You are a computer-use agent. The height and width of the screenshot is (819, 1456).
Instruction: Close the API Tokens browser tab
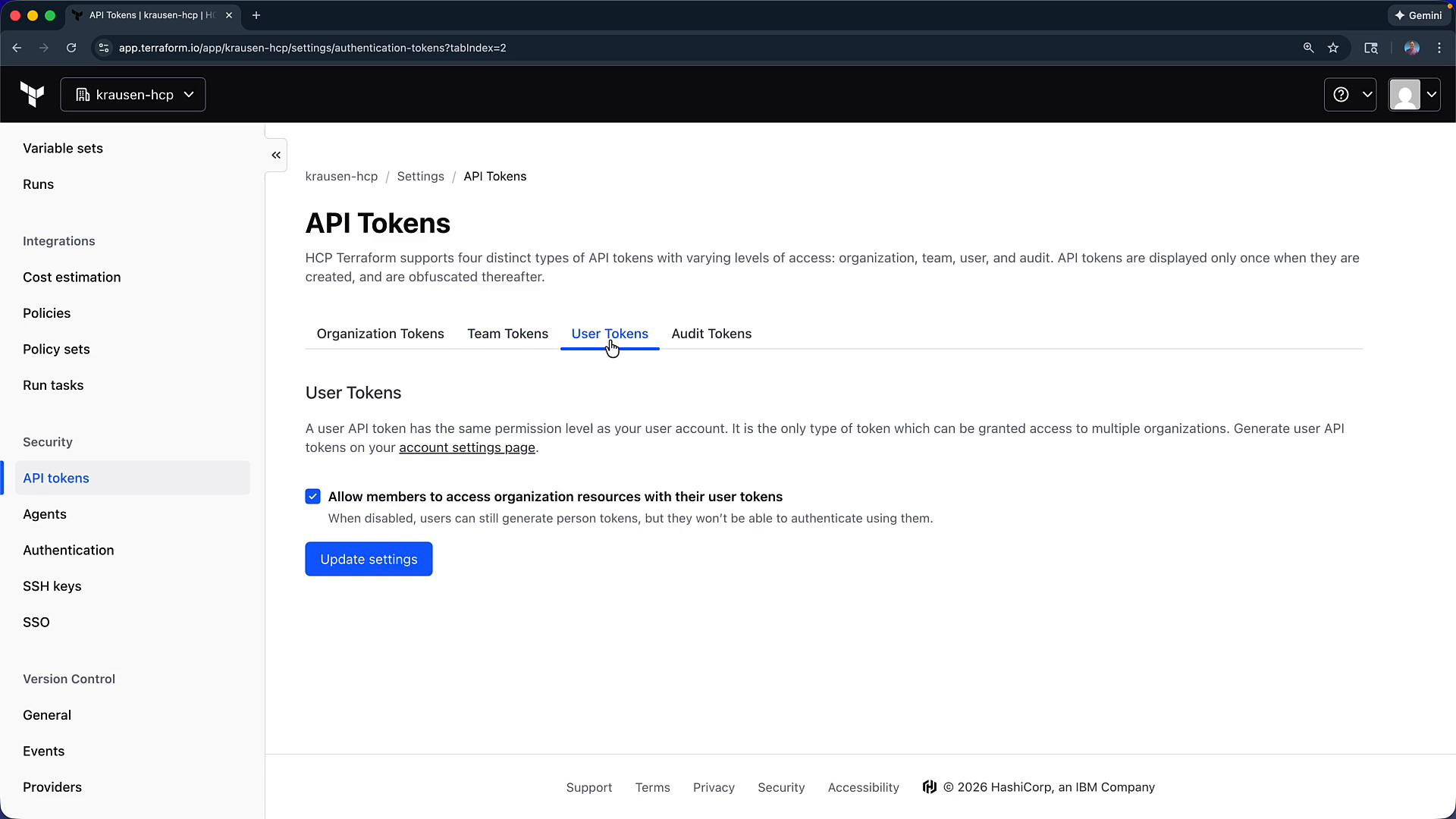(229, 15)
